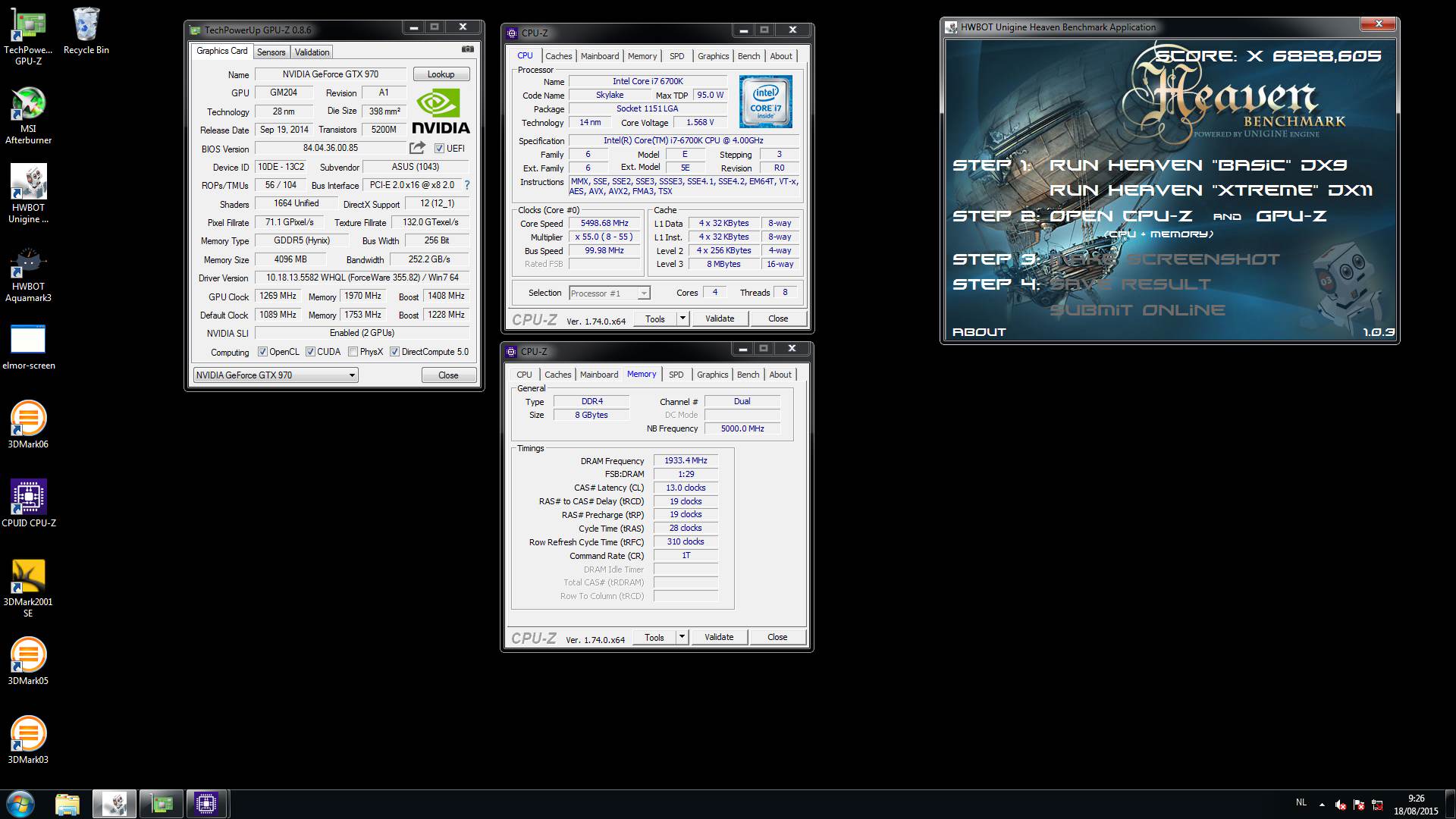Image resolution: width=1456 pixels, height=819 pixels.
Task: Toggle the OpenCL checkbox
Action: 262,352
